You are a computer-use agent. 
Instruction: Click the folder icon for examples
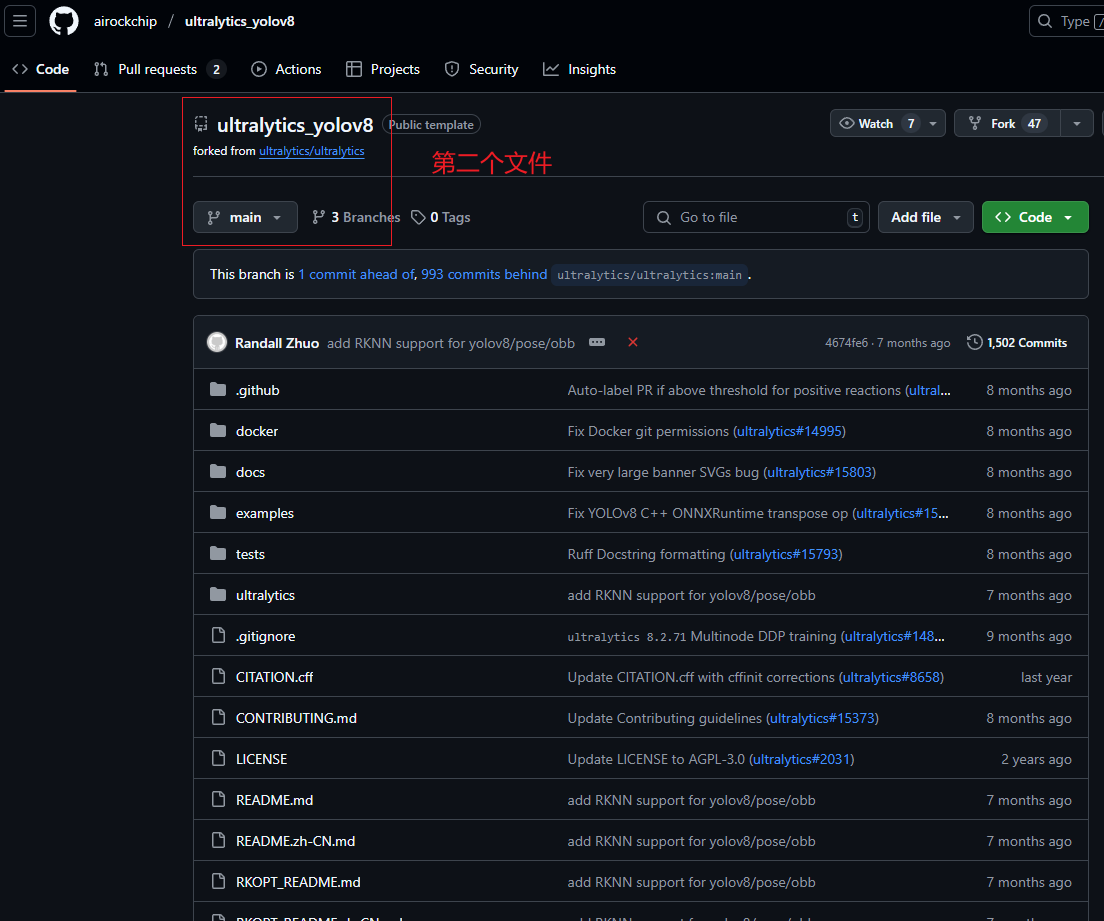point(218,513)
